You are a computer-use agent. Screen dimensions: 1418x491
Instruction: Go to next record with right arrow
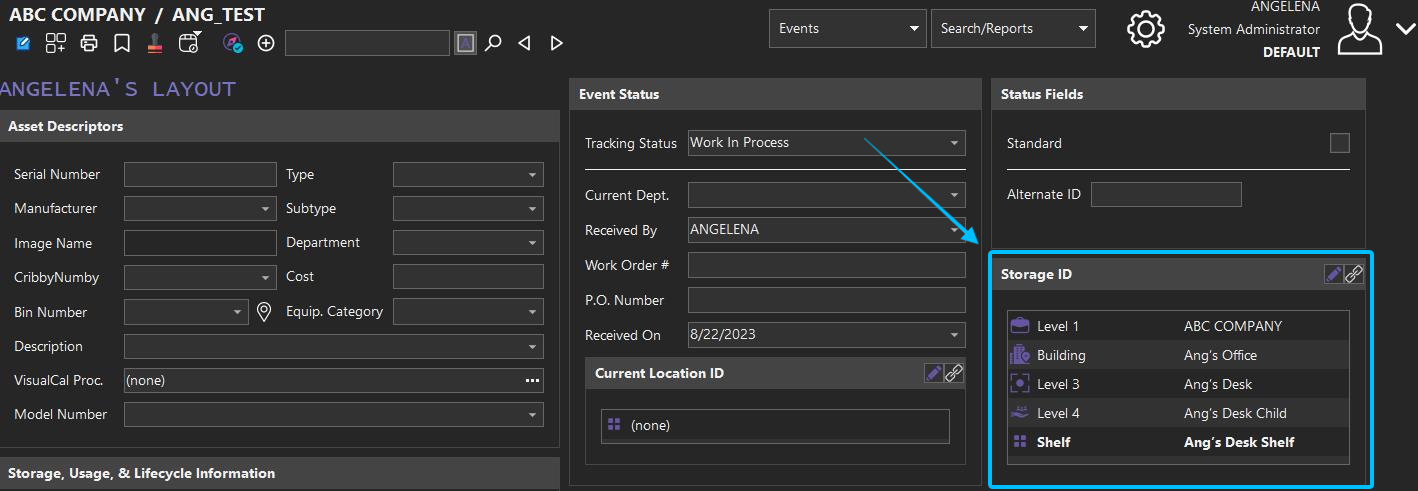[557, 43]
